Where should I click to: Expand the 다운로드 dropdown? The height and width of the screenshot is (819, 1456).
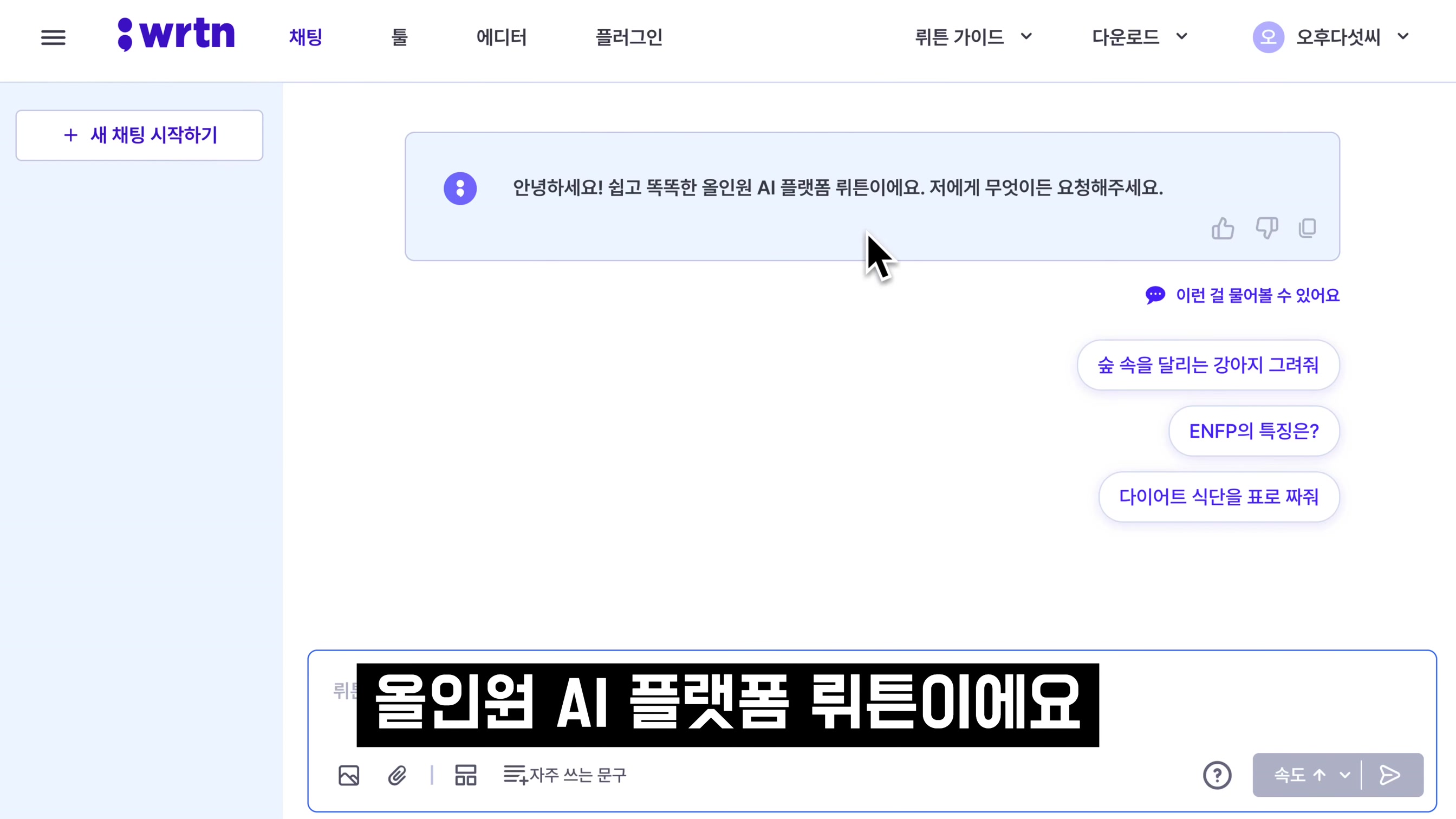(1140, 37)
